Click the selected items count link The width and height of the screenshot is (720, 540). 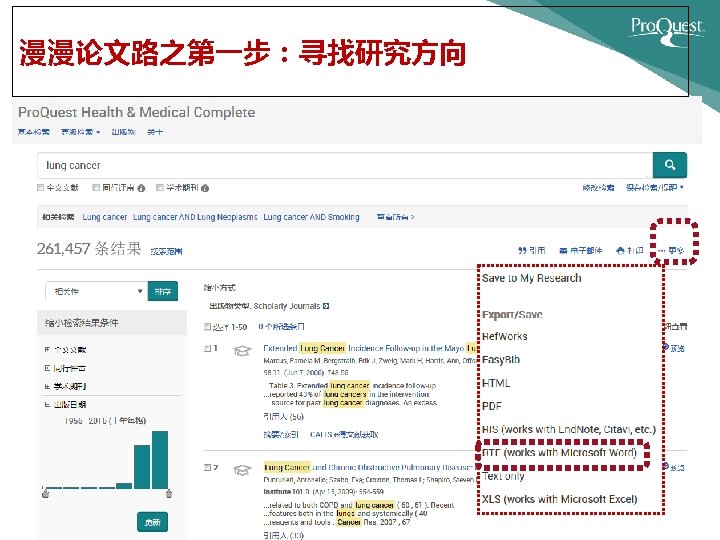(x=281, y=327)
